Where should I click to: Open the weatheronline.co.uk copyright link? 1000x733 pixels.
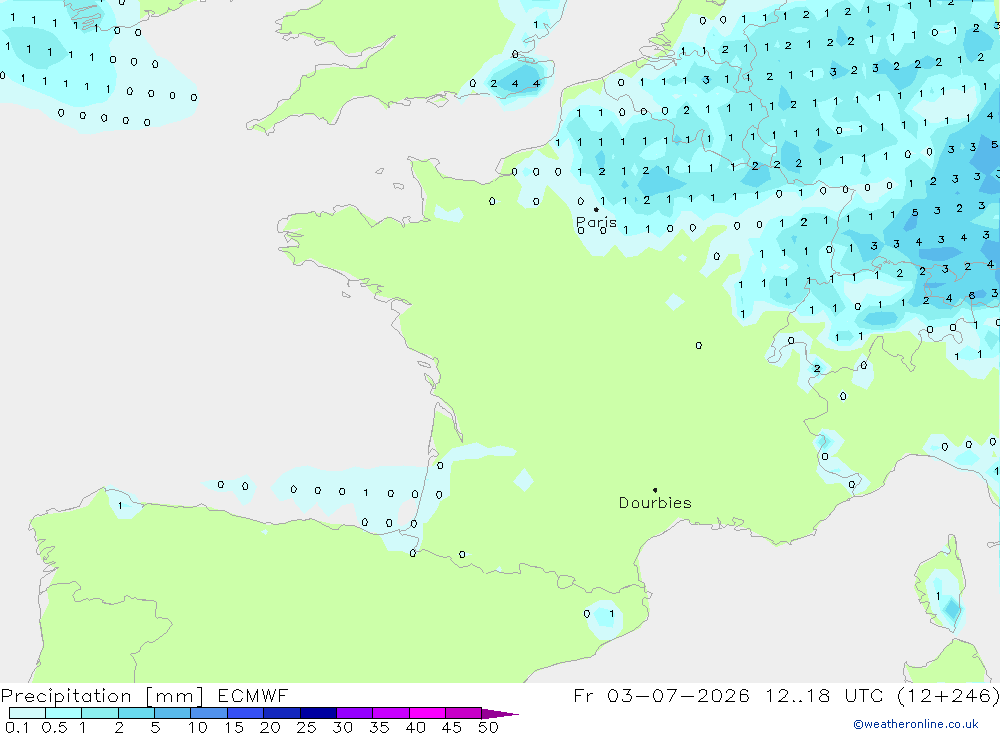(916, 724)
